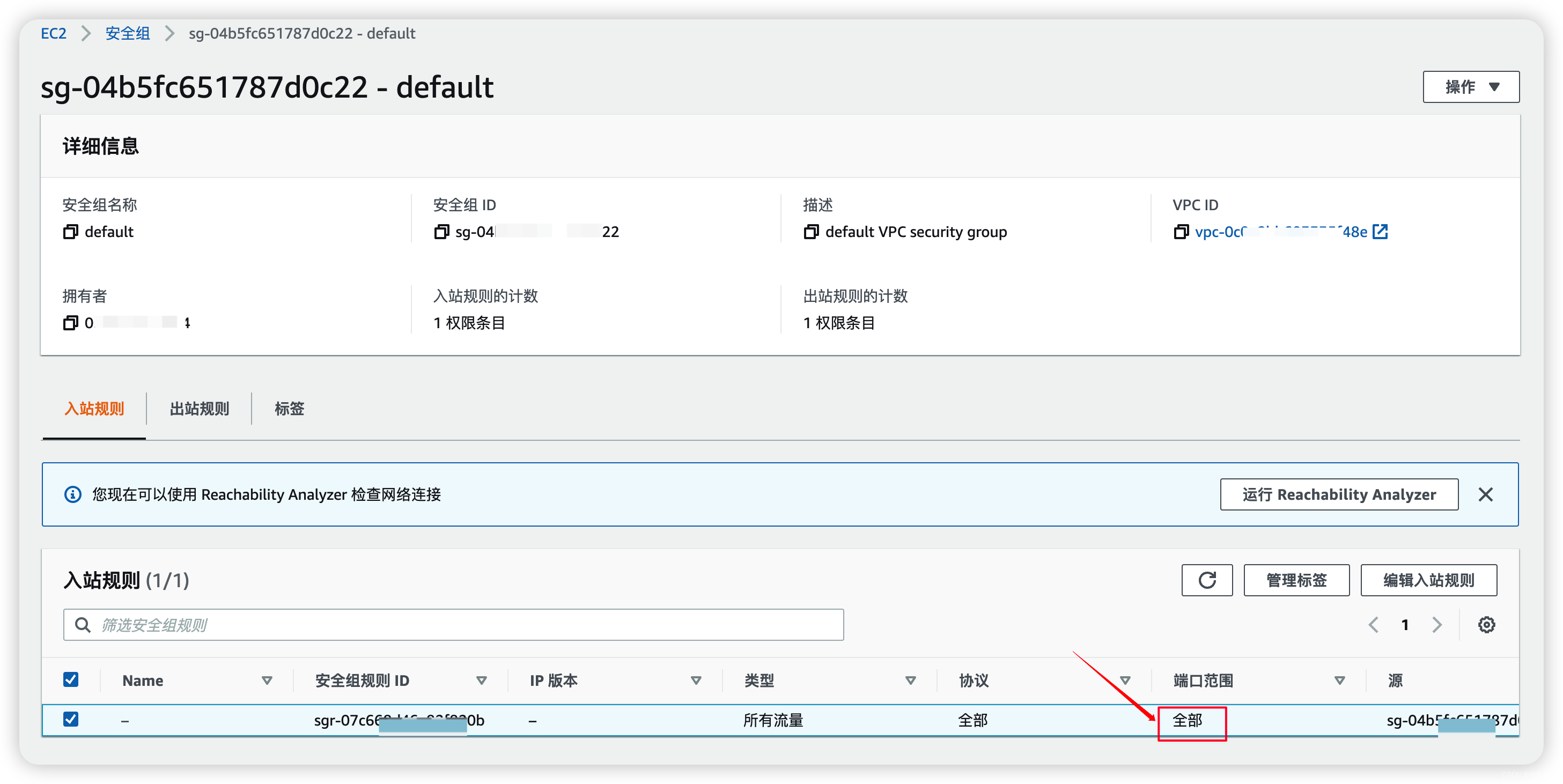Copy the description default VPC security group
Image resolution: width=1563 pixels, height=784 pixels.
811,232
